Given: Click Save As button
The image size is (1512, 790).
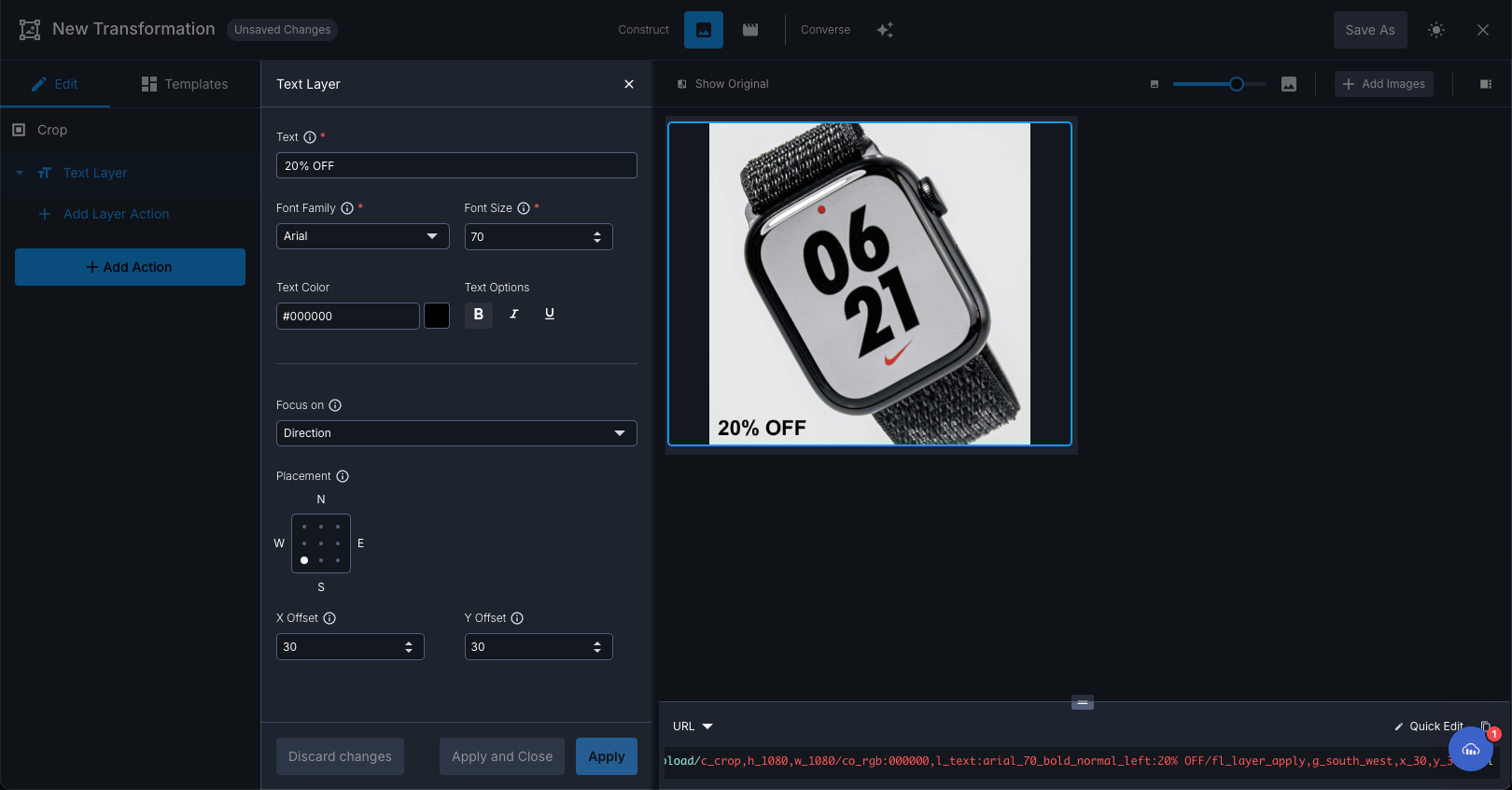Looking at the screenshot, I should [1370, 30].
